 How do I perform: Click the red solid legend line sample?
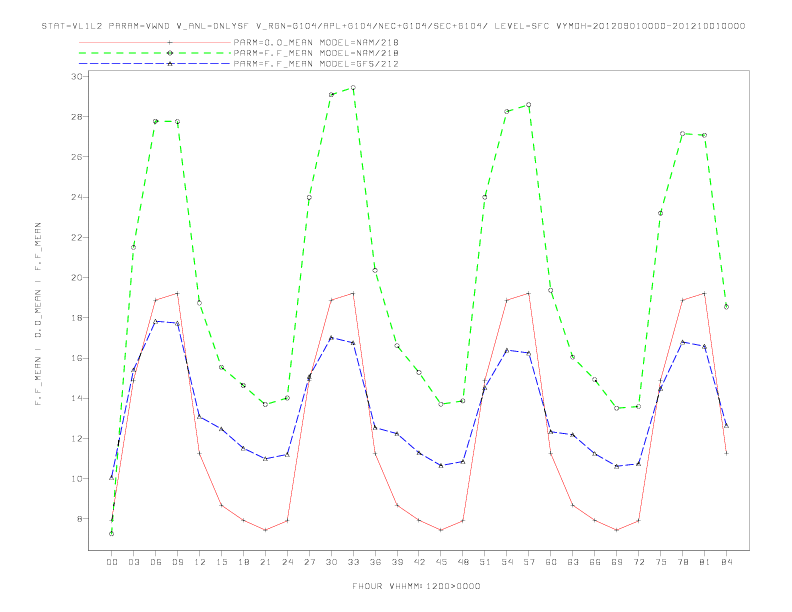pos(155,42)
